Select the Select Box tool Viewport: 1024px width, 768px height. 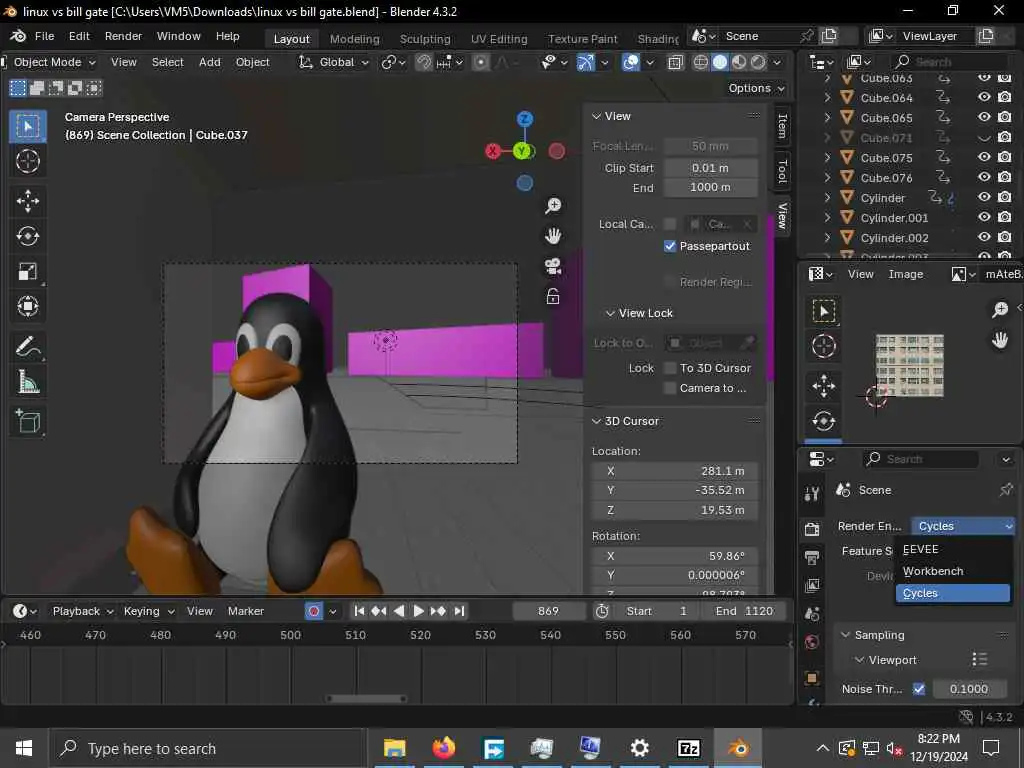pyautogui.click(x=27, y=126)
